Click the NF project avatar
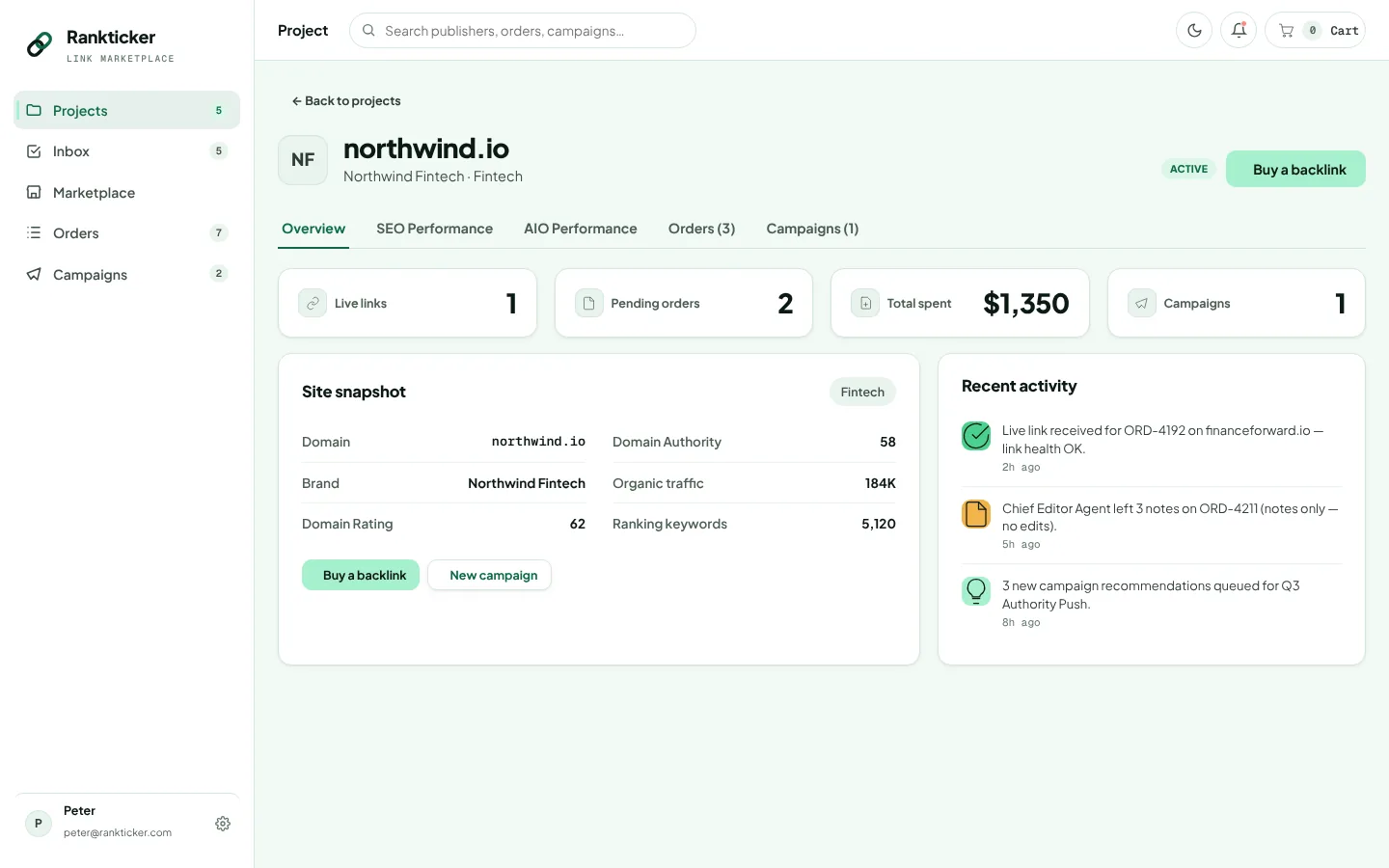 click(x=303, y=160)
